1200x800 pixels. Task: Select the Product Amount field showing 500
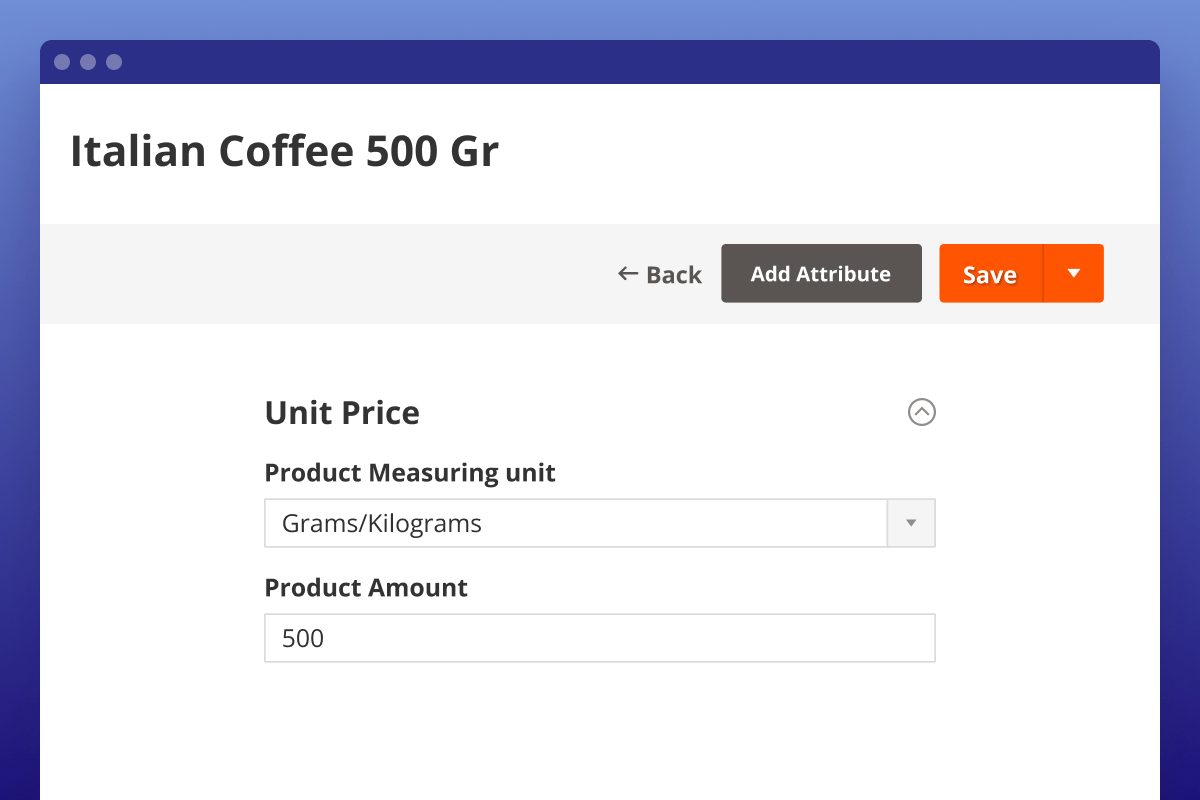pos(600,637)
